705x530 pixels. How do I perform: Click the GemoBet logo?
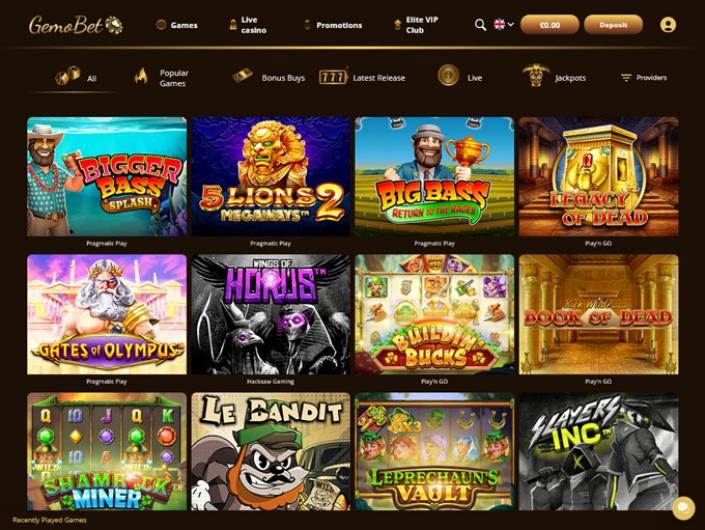pos(76,25)
